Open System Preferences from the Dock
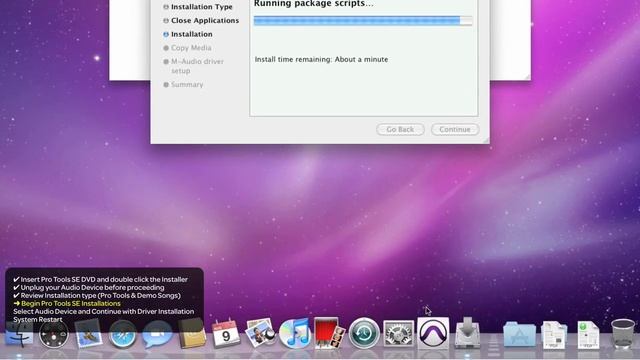Viewport: 640px width, 360px height. (398, 334)
